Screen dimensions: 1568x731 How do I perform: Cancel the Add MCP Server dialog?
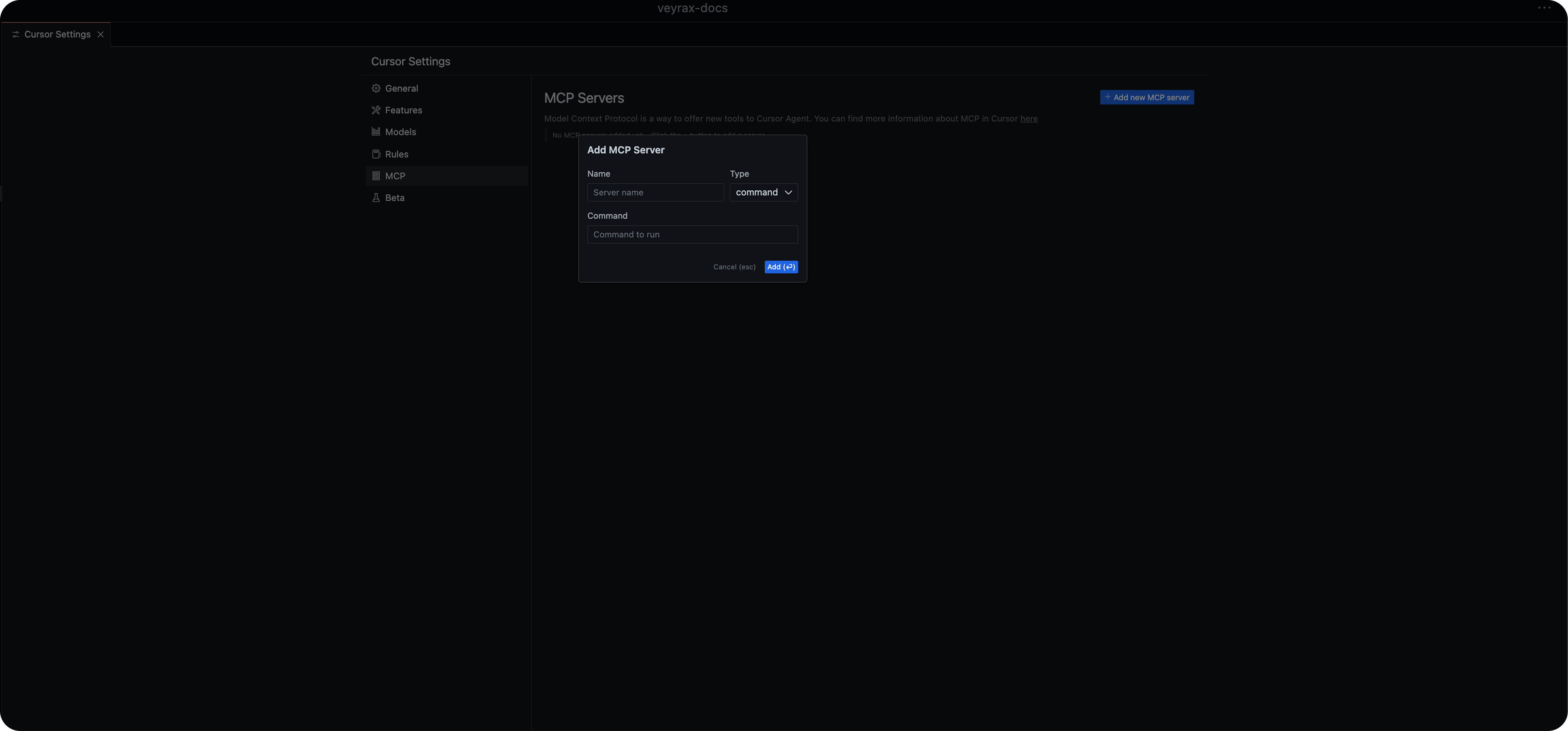pyautogui.click(x=734, y=267)
